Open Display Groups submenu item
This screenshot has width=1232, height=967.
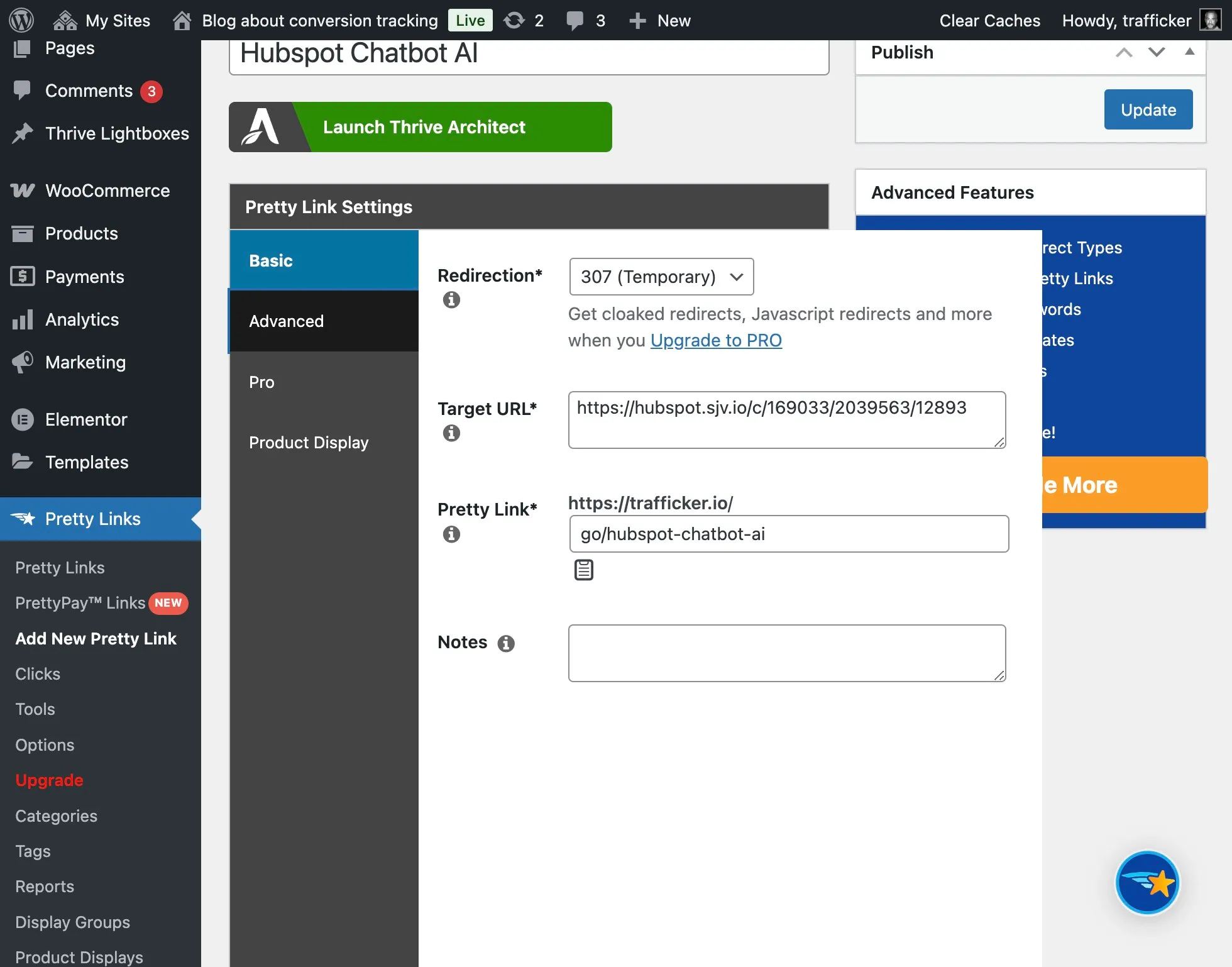pyautogui.click(x=72, y=922)
